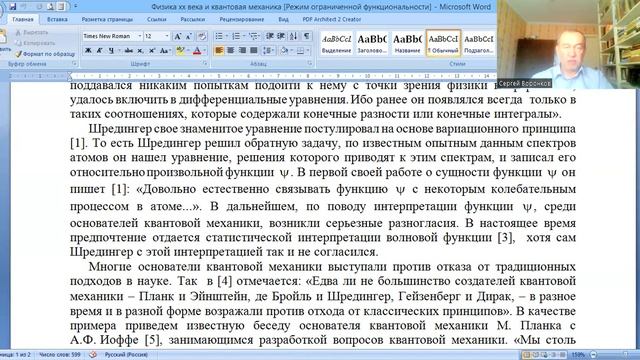
Task: Open the font color dropdown arrow
Action: point(204,51)
